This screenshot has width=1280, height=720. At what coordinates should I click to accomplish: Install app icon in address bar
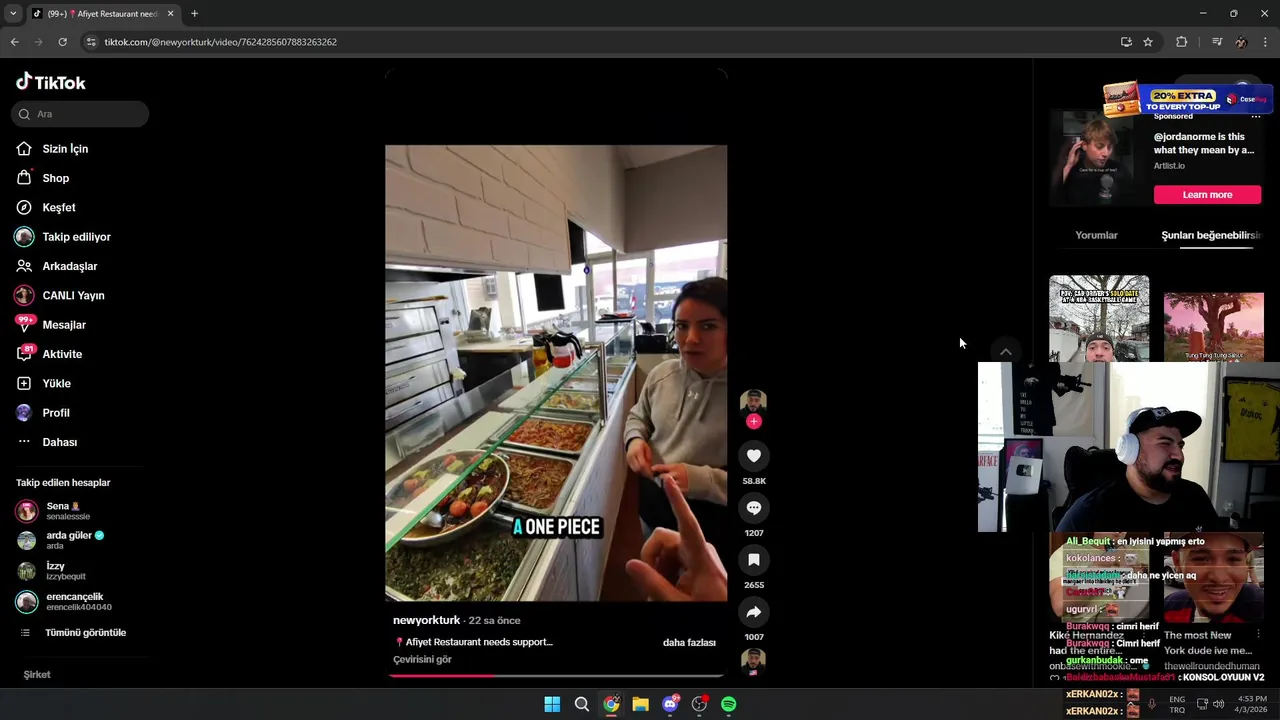tap(1126, 42)
